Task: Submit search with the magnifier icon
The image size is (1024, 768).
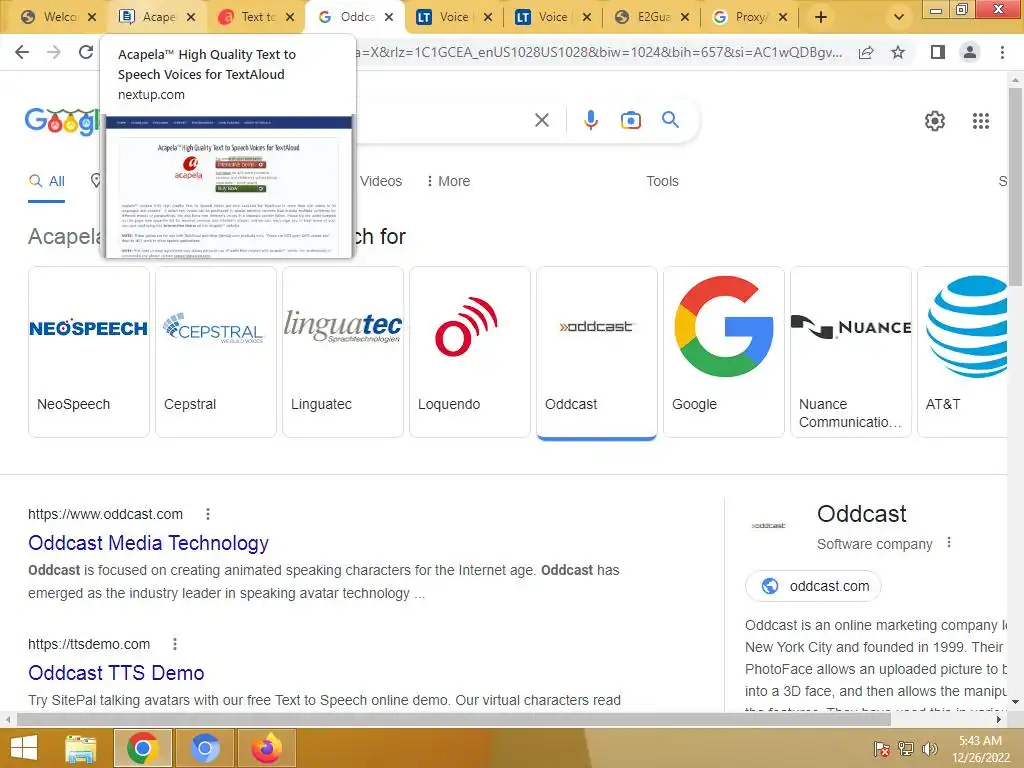Action: [670, 120]
